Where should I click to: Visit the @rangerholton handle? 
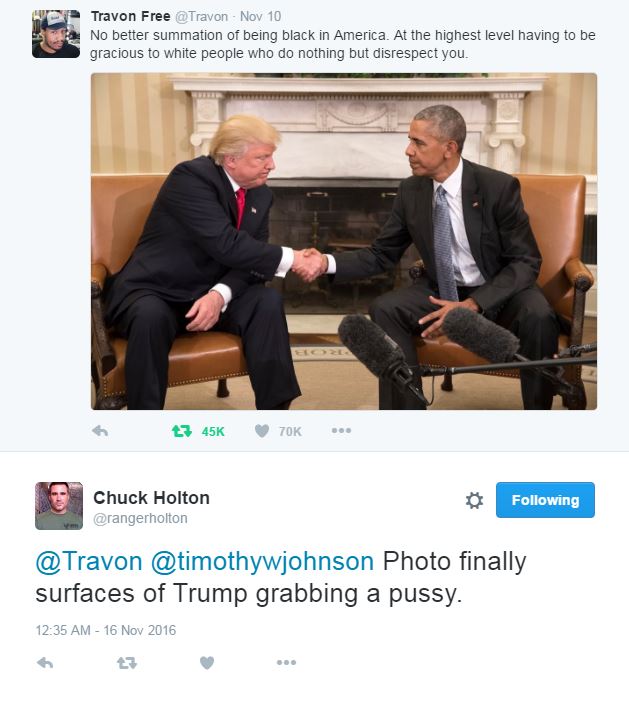[x=140, y=518]
